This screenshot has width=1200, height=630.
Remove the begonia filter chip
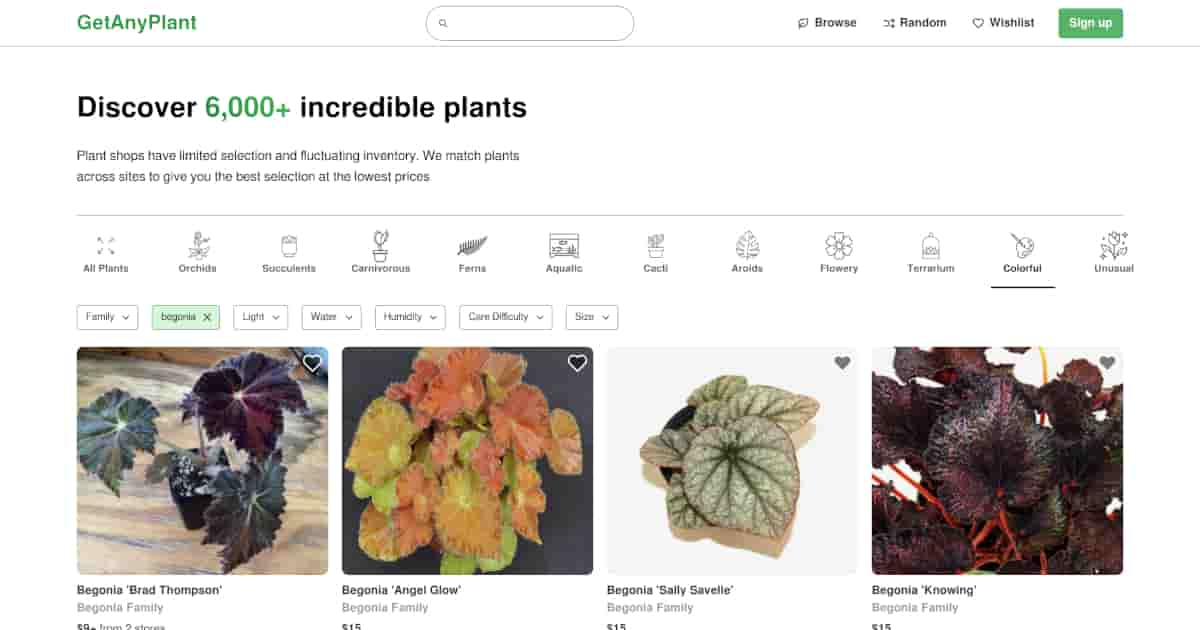207,317
